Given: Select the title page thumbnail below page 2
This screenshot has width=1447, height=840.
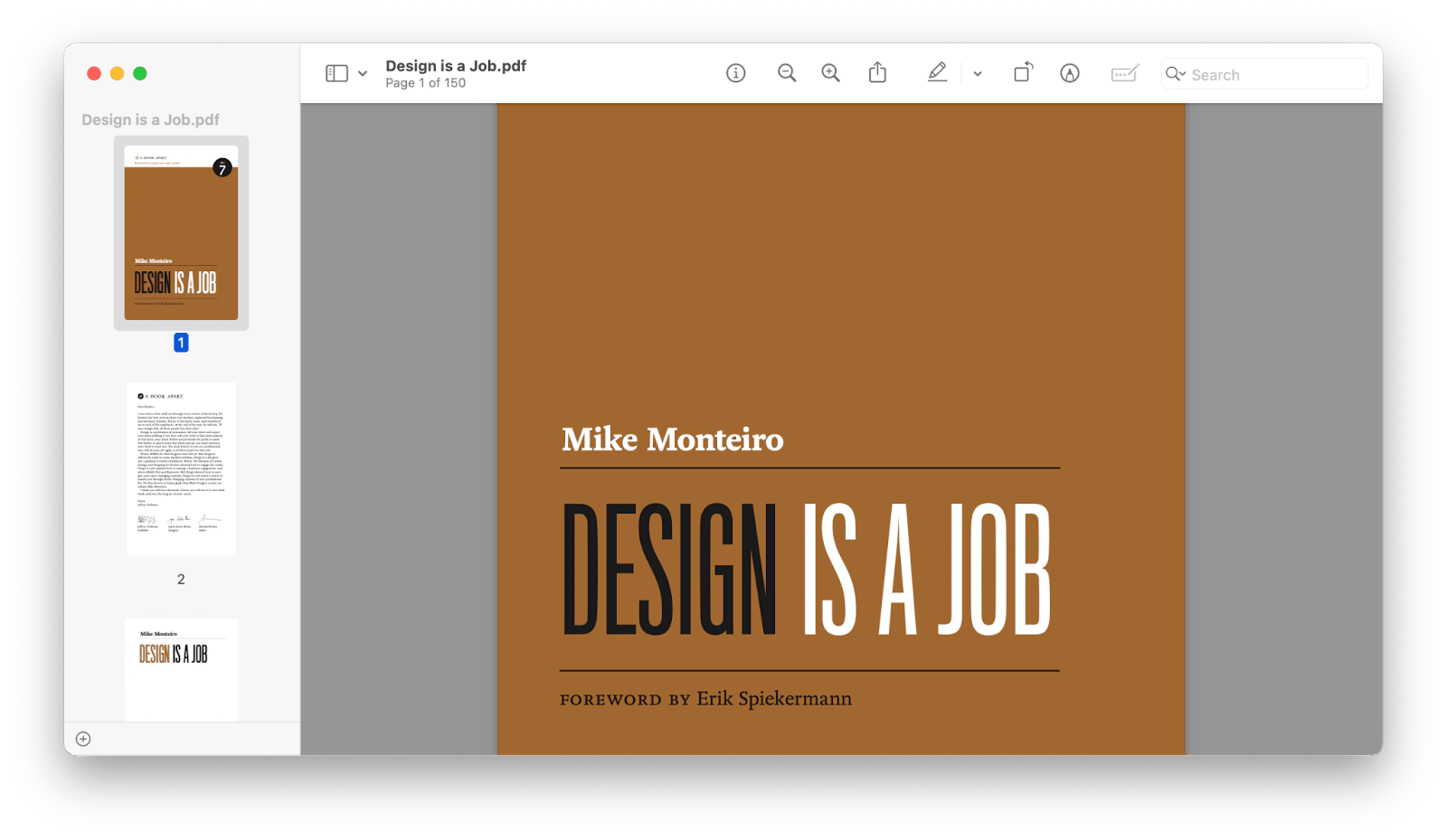Looking at the screenshot, I should click(181, 669).
